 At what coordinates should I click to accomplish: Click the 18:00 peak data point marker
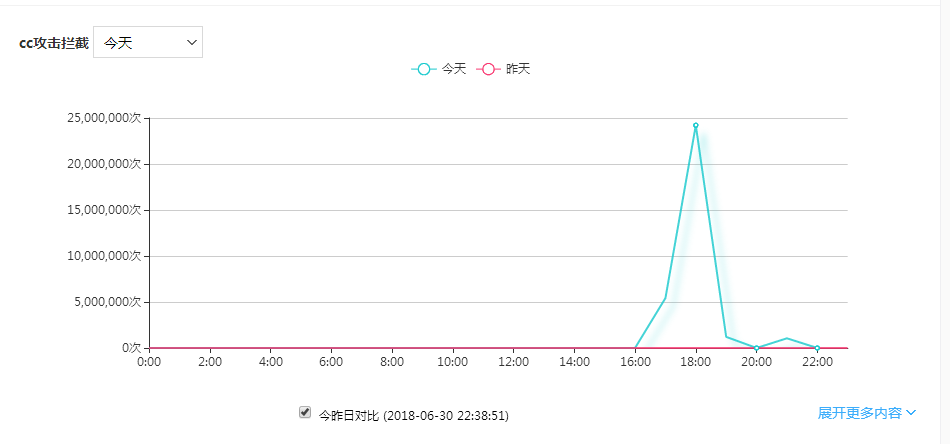coord(696,125)
